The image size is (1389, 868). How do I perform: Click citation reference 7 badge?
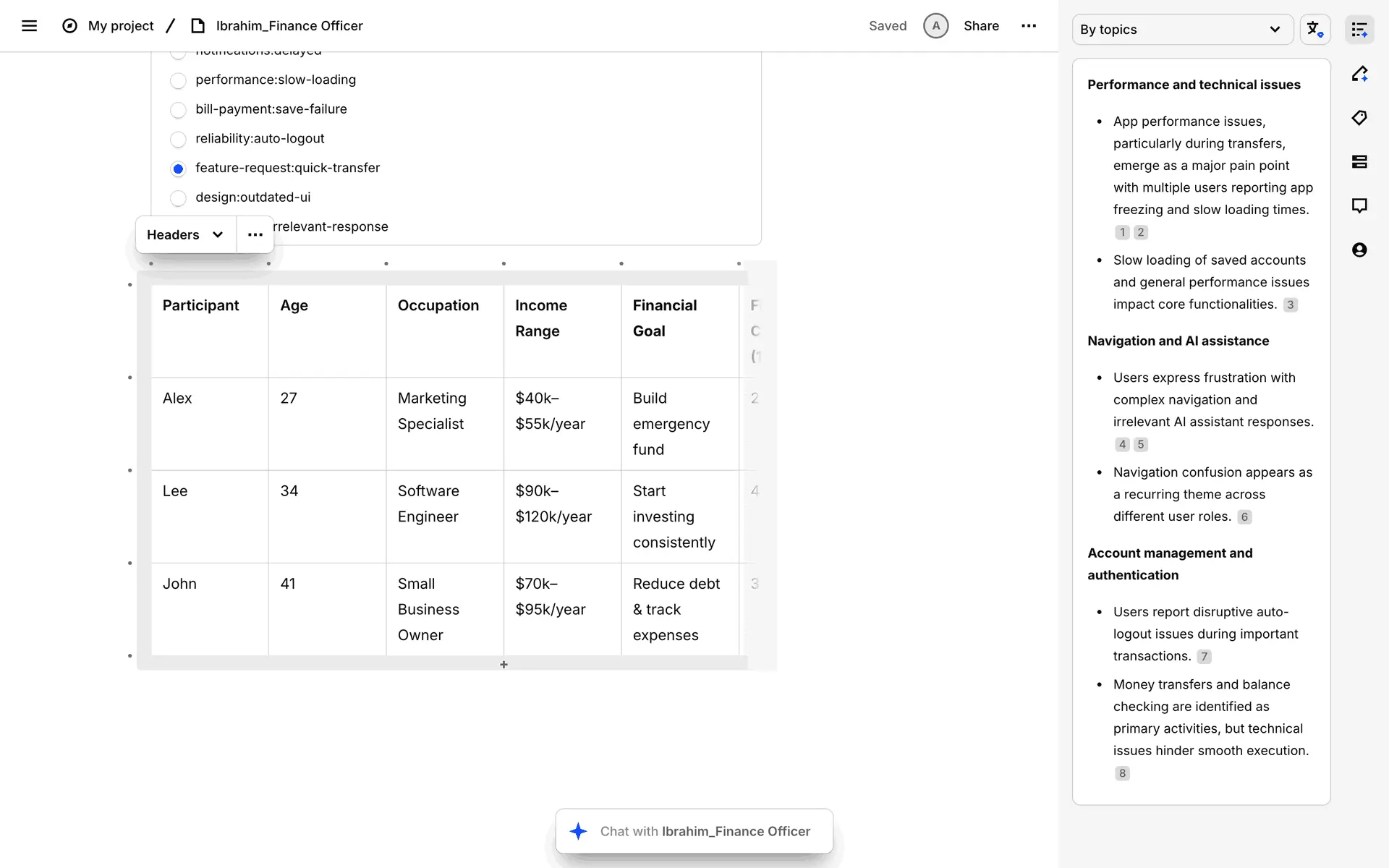[1204, 657]
